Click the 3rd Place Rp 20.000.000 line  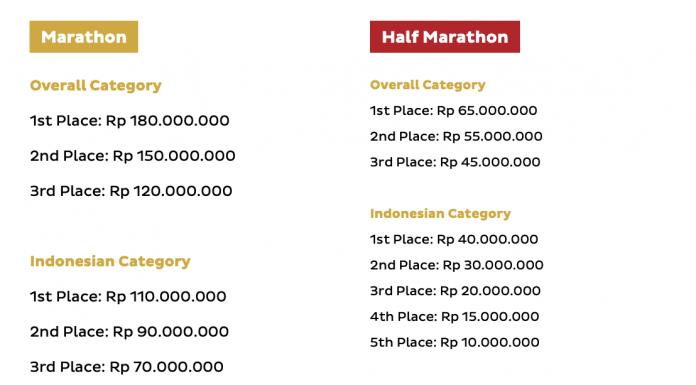455,291
